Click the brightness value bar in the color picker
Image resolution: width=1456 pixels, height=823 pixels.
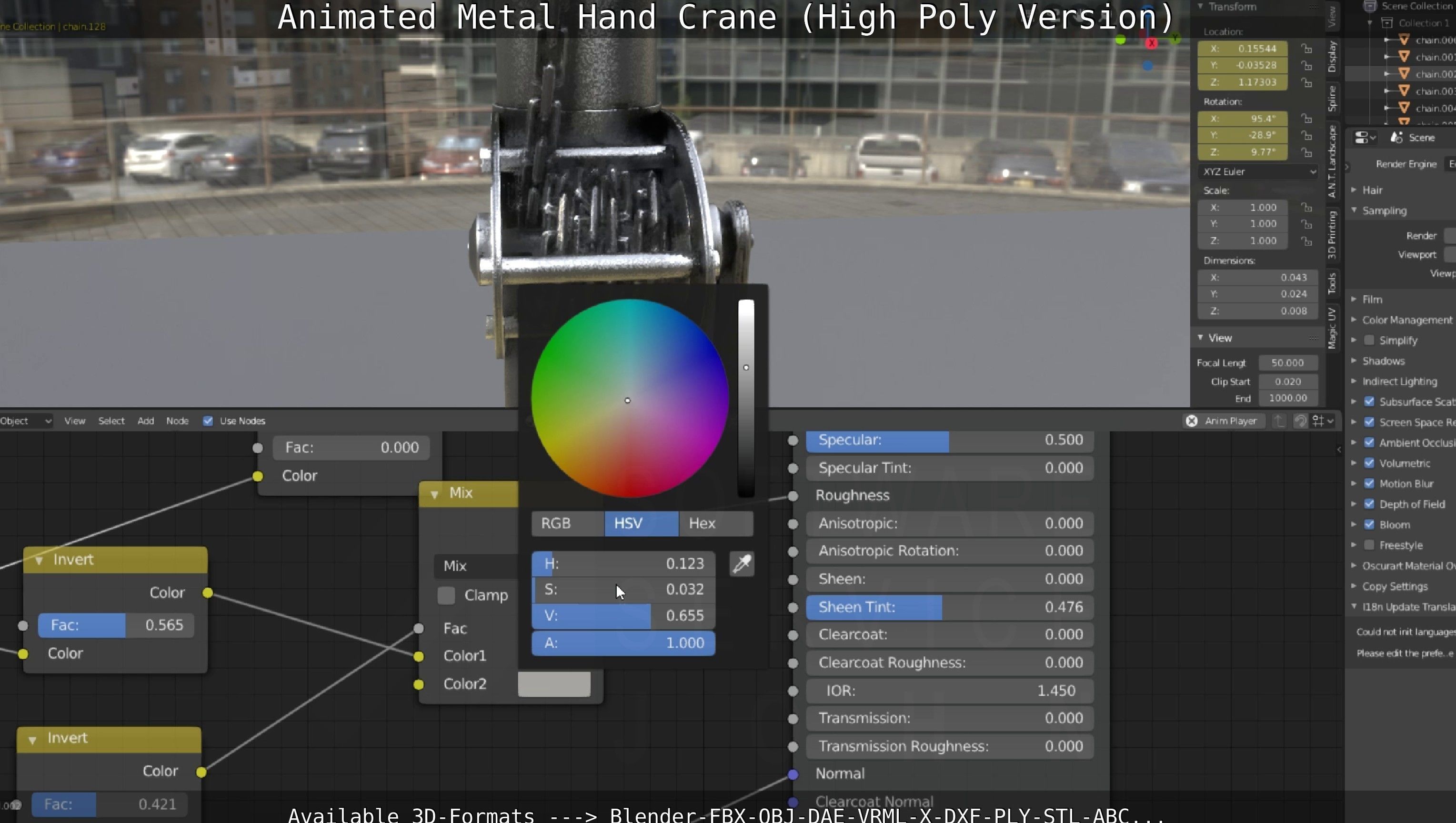[746, 399]
